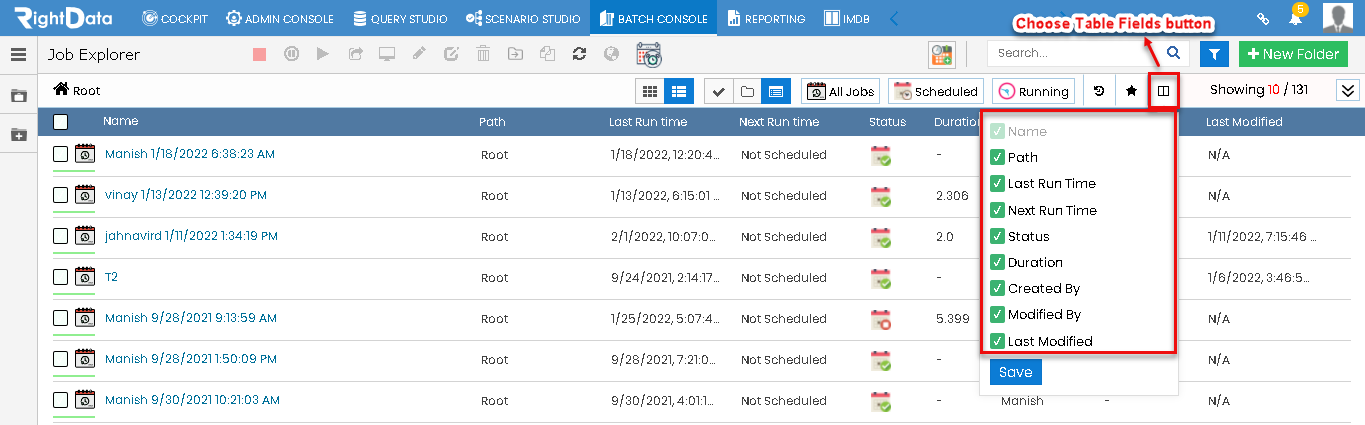Click the blue filter icon button
This screenshot has height=425, width=1365.
pos(1214,54)
